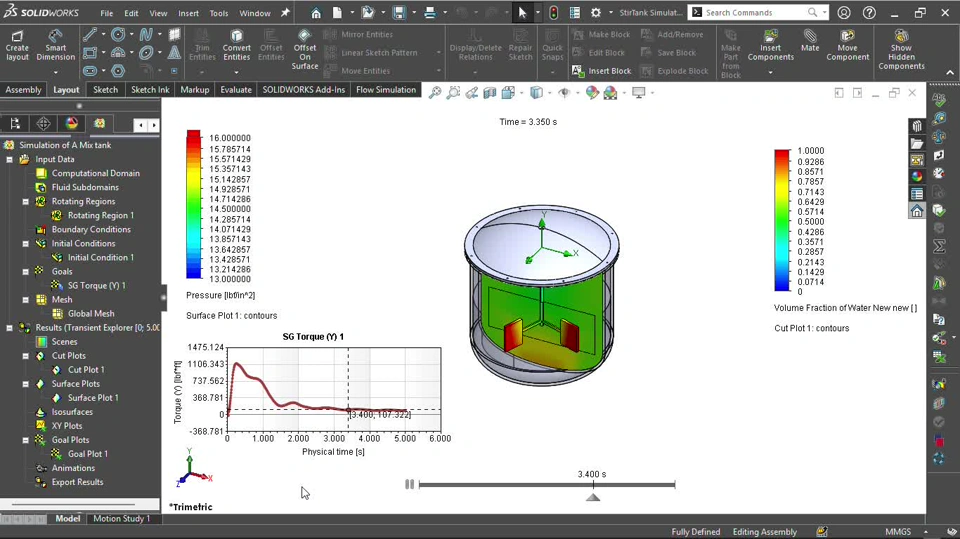This screenshot has height=539, width=960.
Task: Switch to the Flow Simulation tab
Action: [x=385, y=90]
